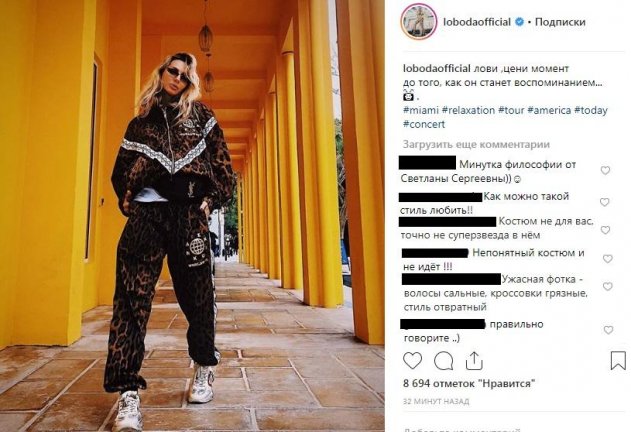Like the post with the heart icon
The image size is (631, 432).
[412, 361]
